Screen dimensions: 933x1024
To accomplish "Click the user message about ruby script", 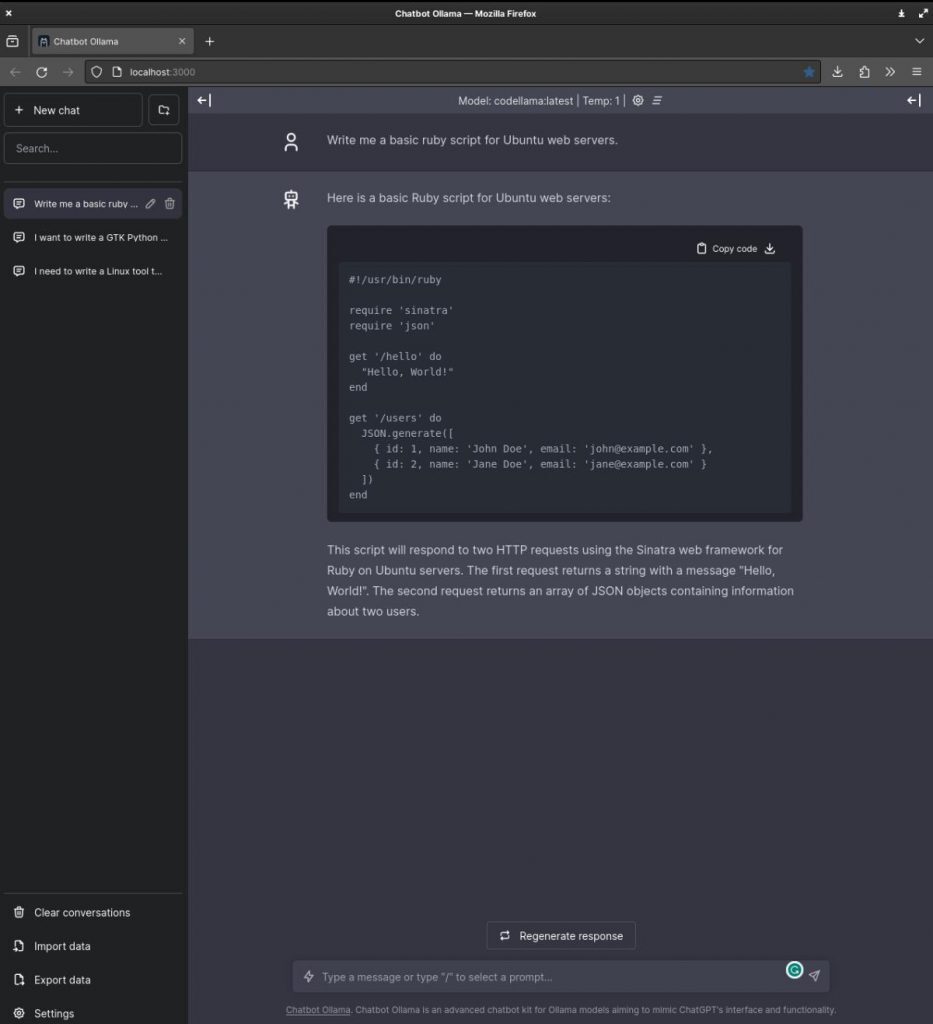I will [472, 140].
